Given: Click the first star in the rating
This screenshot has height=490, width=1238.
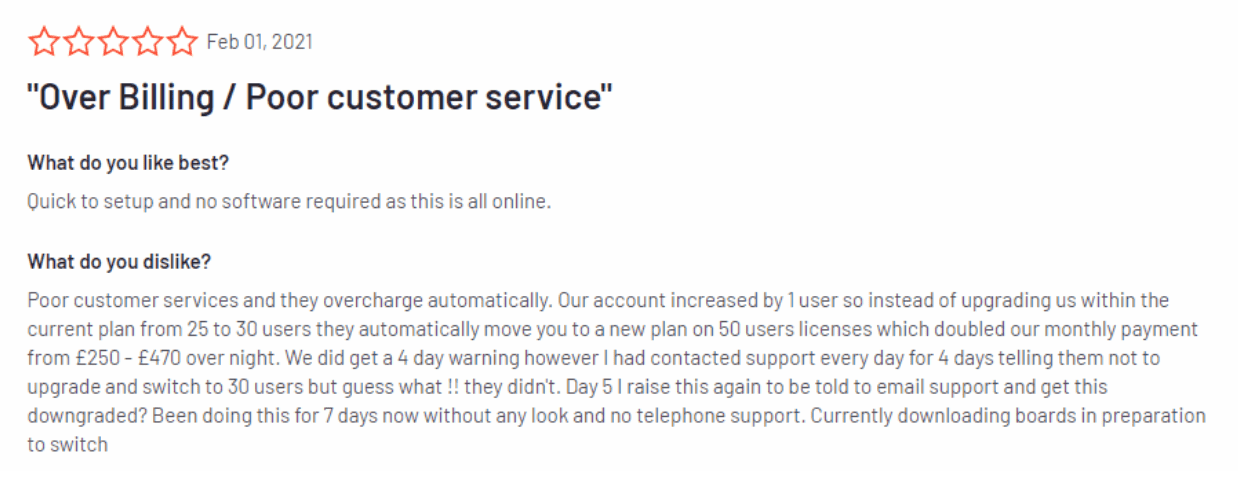Looking at the screenshot, I should (43, 42).
